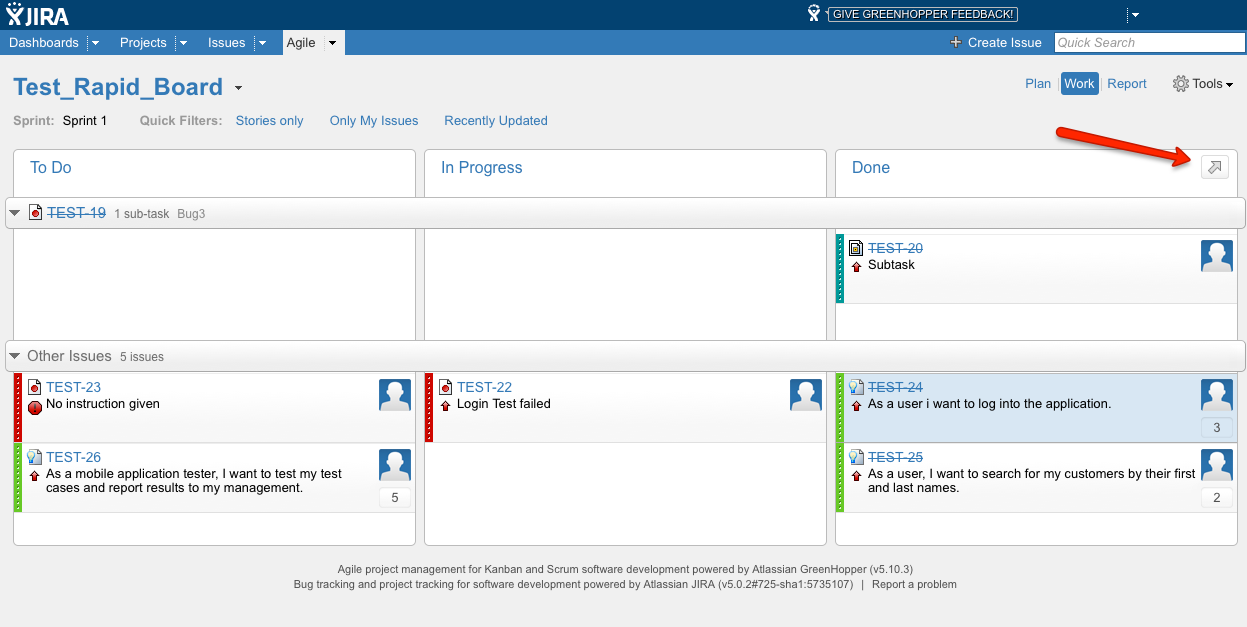The width and height of the screenshot is (1247, 627).
Task: Select the 'Login Test failed' summary text
Action: (504, 404)
